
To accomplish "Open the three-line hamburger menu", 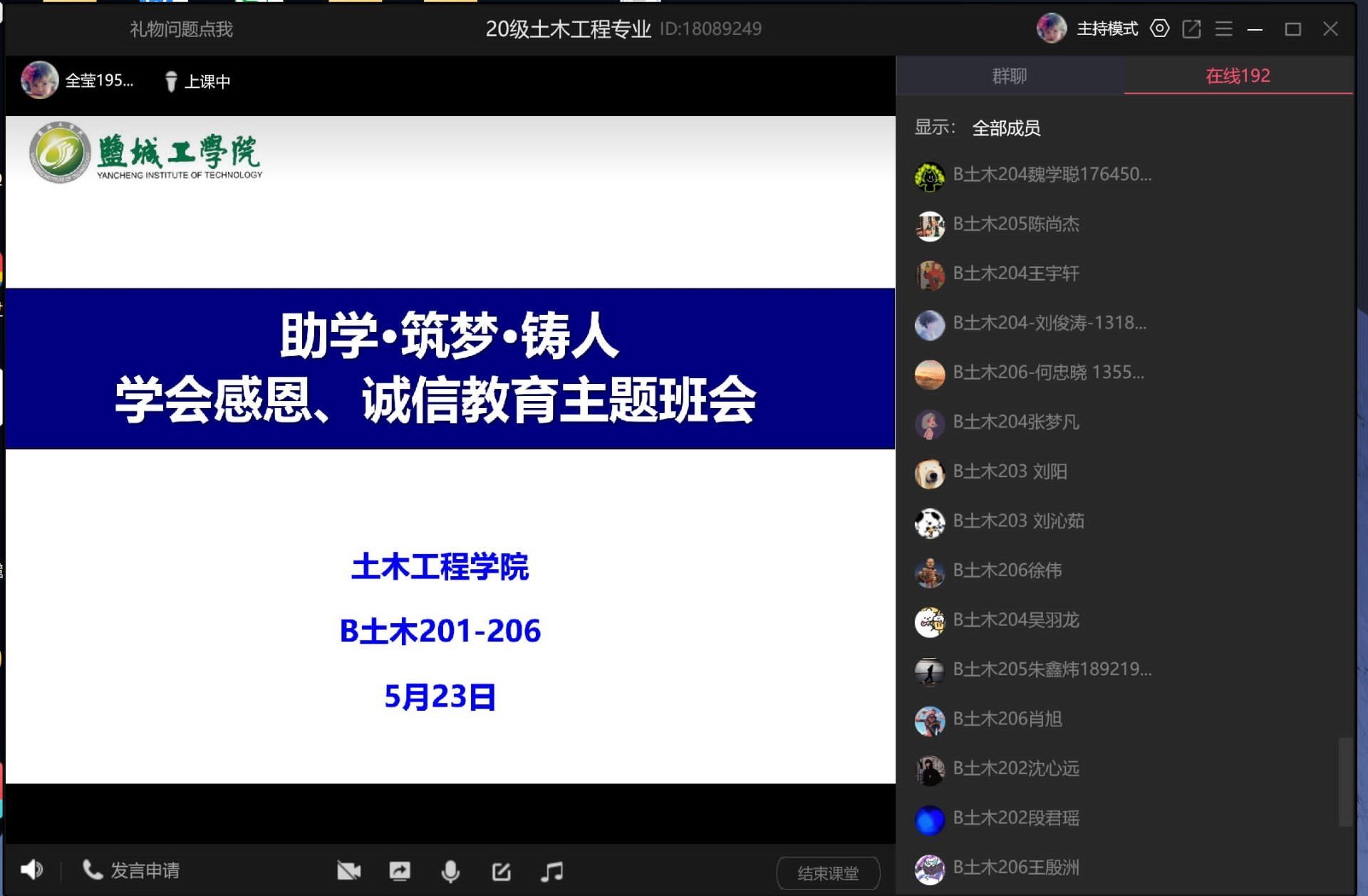I will 1223,28.
